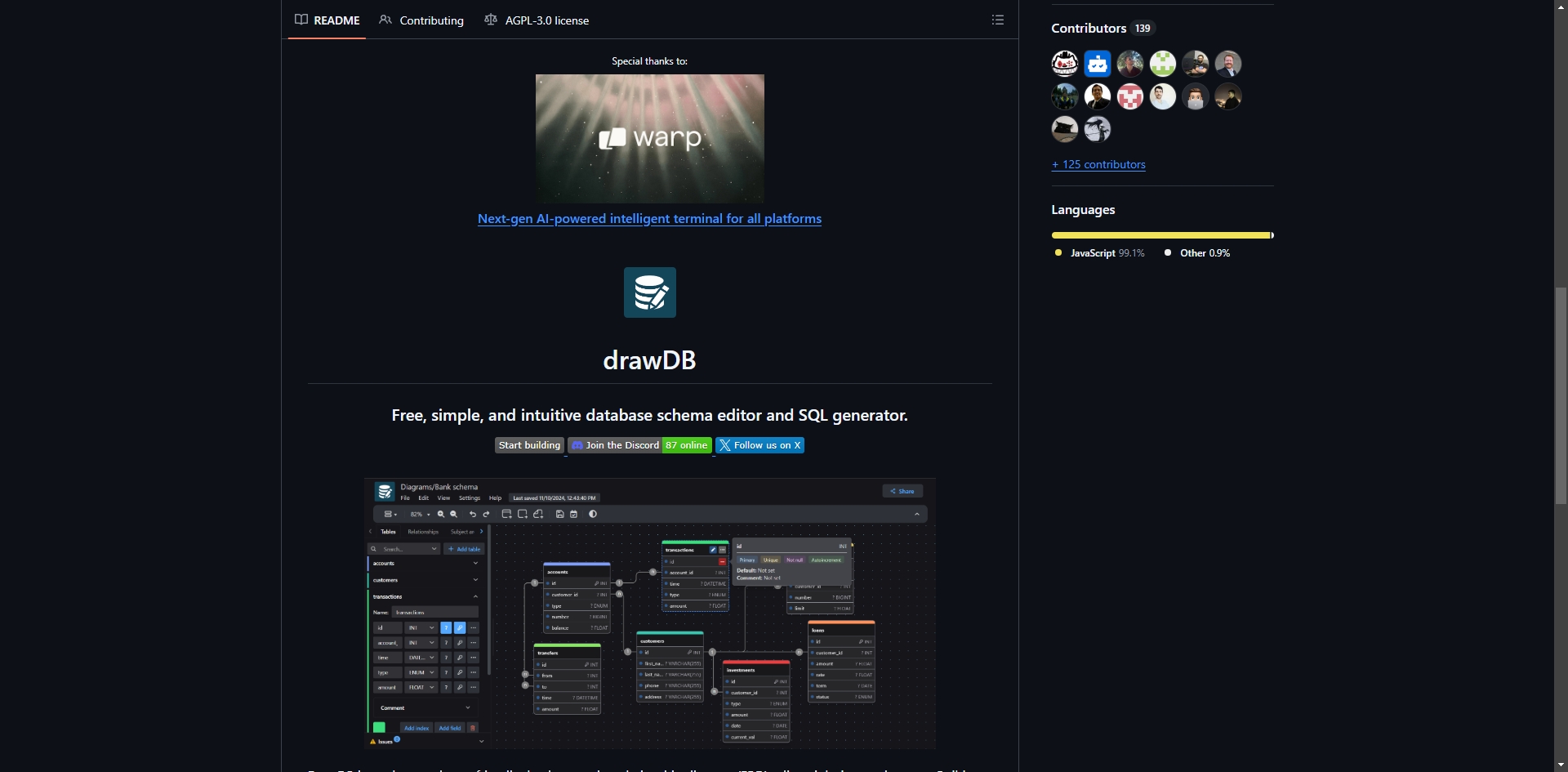Open the cartoon cat with hat contributor avatar
The height and width of the screenshot is (772, 1568).
[x=1065, y=64]
